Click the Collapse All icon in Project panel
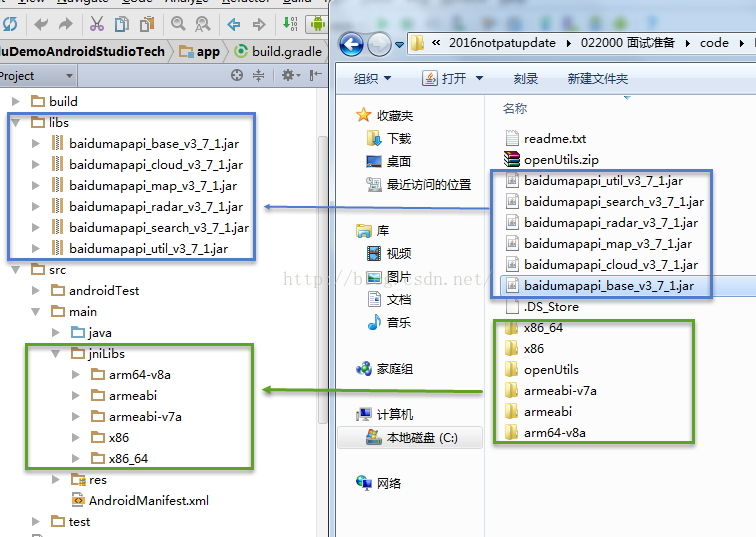Viewport: 756px width, 537px height. (x=258, y=75)
